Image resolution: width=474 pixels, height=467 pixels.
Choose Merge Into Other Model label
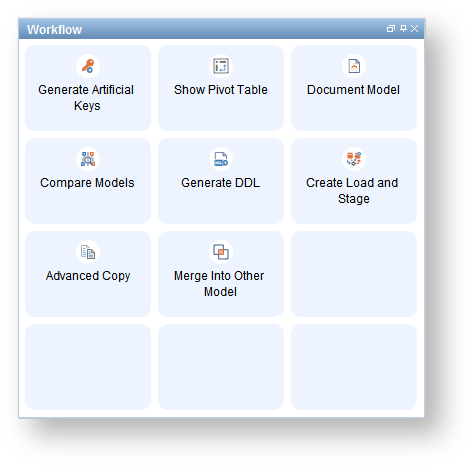click(219, 284)
